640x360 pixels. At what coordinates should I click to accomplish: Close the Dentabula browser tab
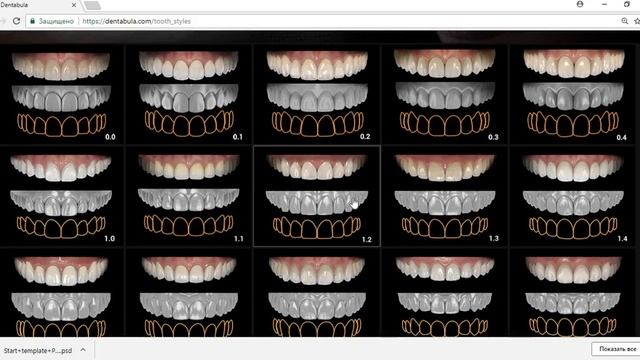point(74,5)
